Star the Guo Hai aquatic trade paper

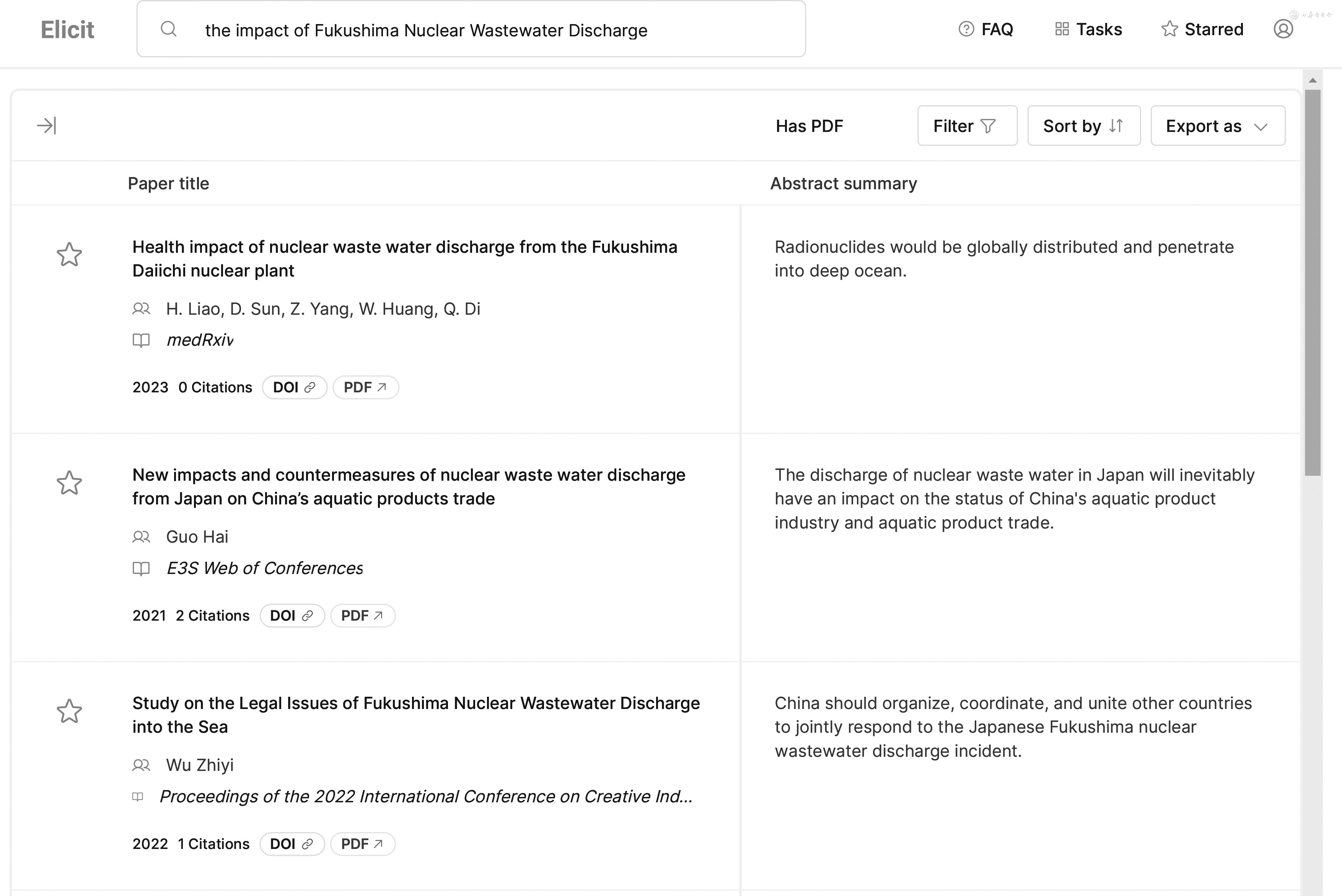(69, 483)
